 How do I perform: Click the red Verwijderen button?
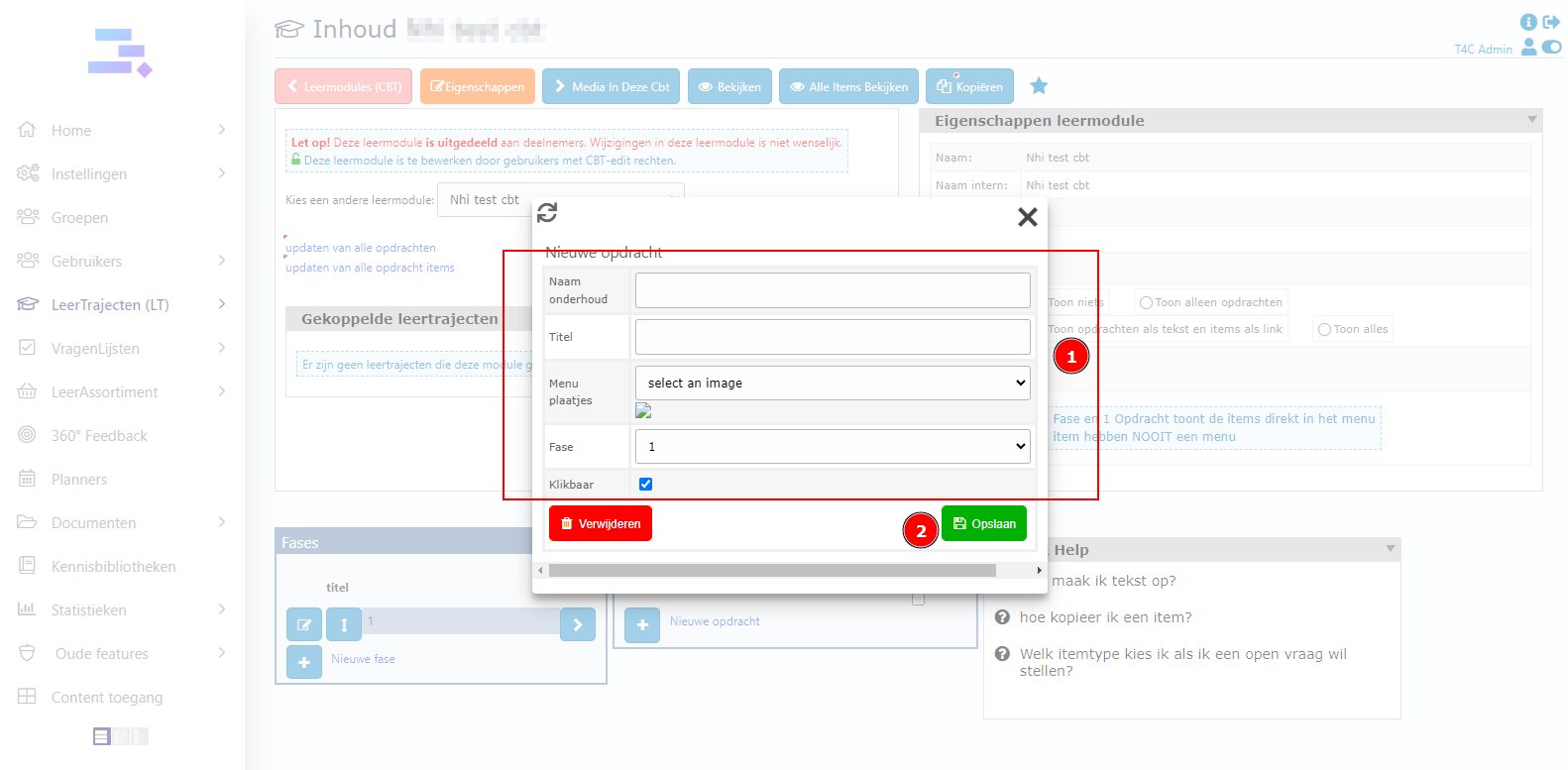(x=601, y=523)
